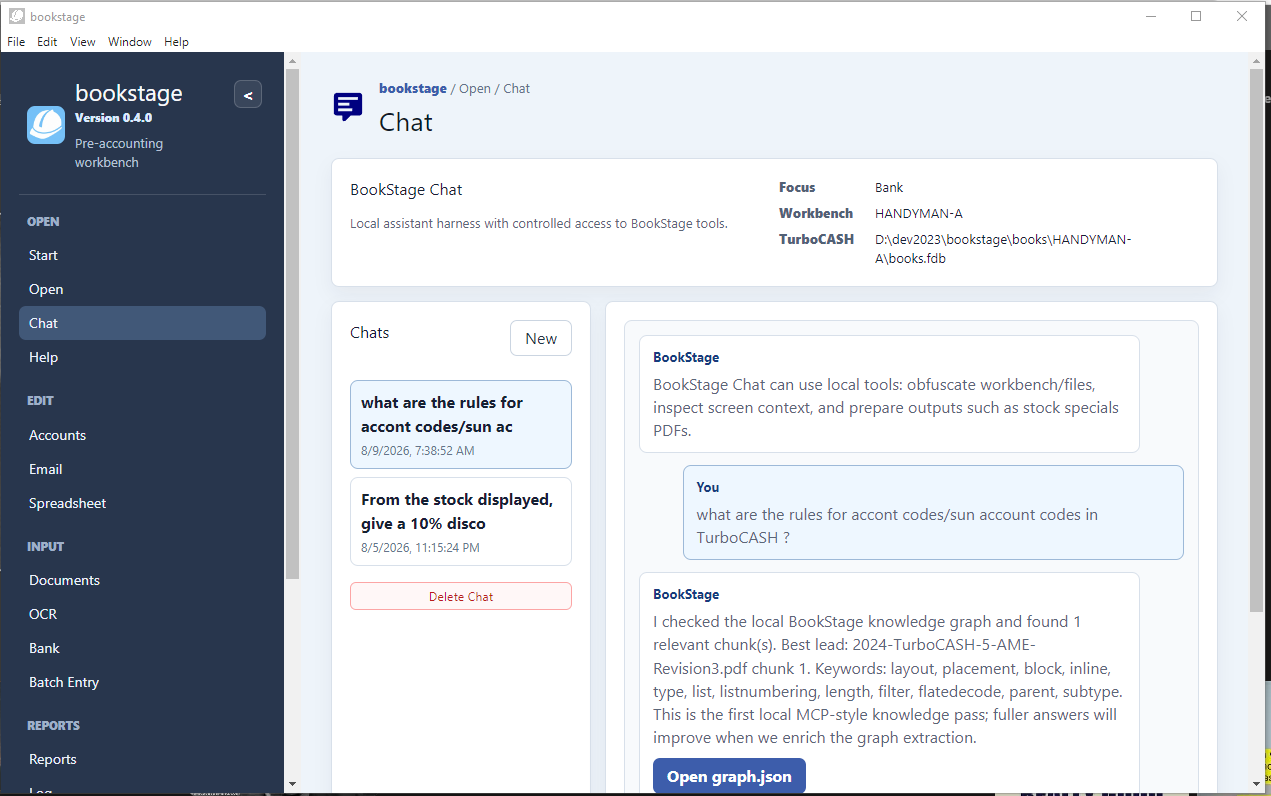This screenshot has width=1271, height=796.
Task: Open the File menu
Action: coord(16,42)
